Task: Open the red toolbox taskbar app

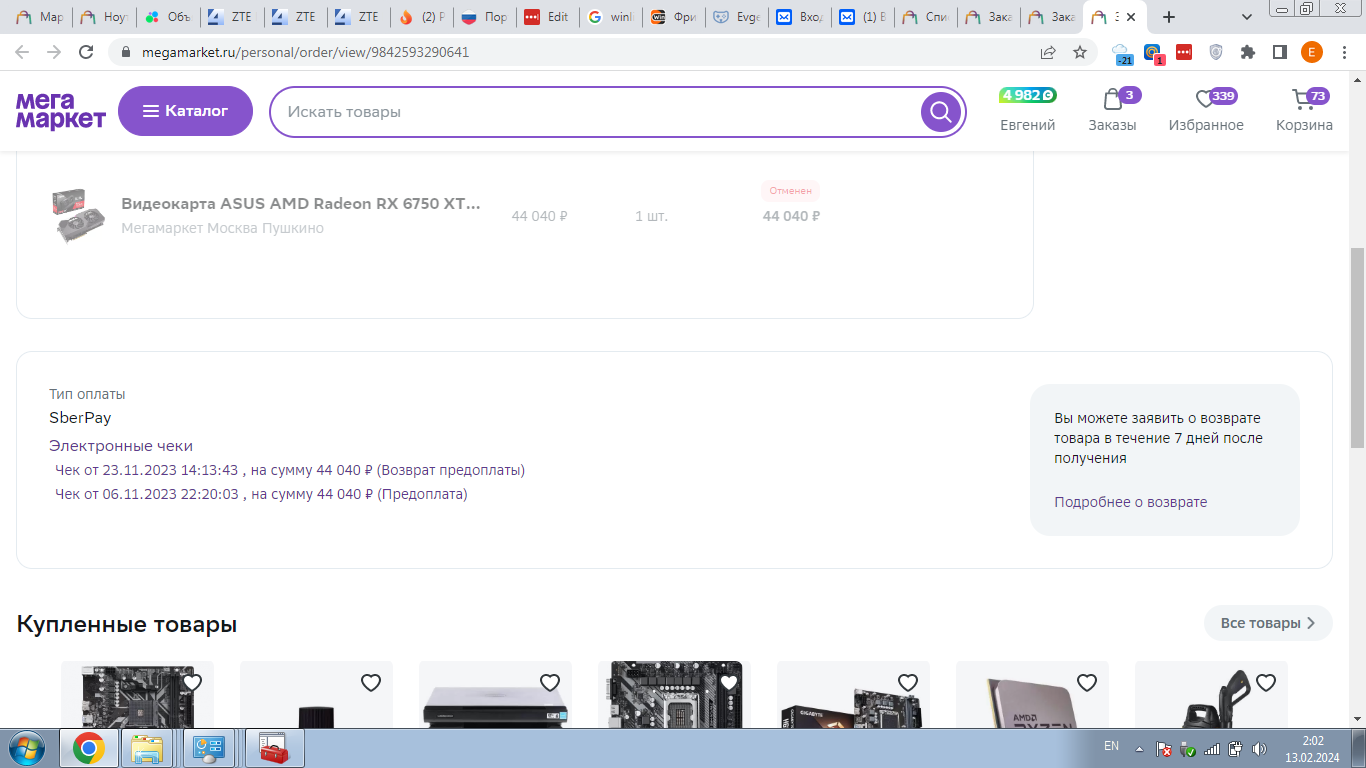Action: 273,748
